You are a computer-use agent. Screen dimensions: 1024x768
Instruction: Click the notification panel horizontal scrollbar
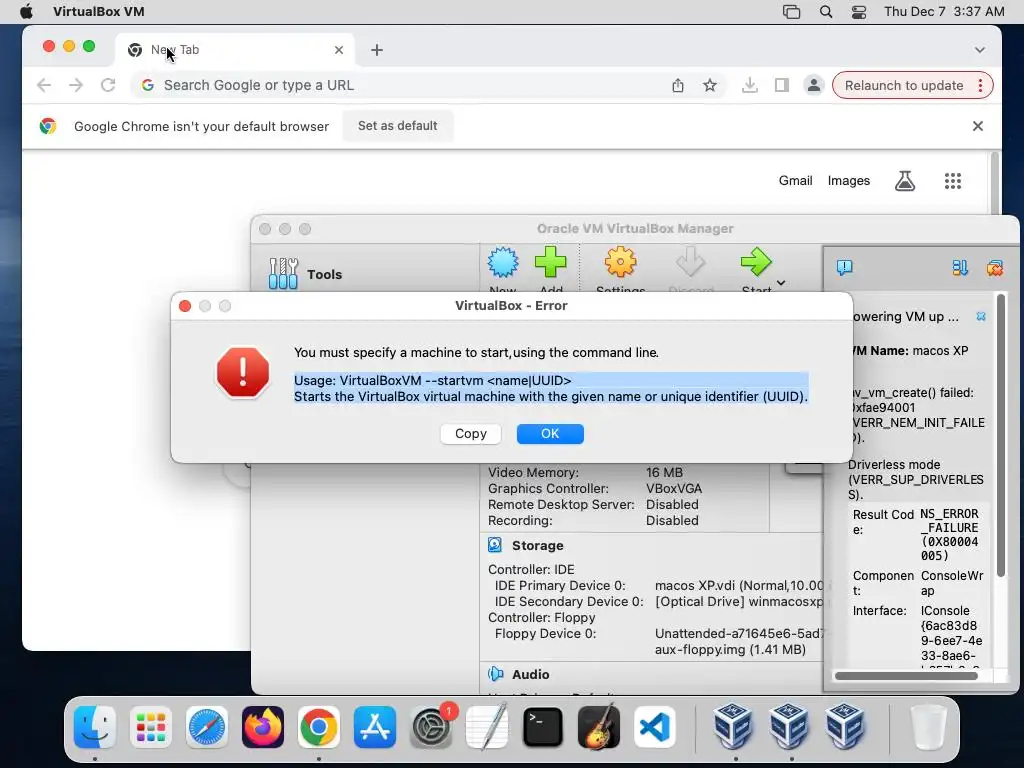coord(906,676)
